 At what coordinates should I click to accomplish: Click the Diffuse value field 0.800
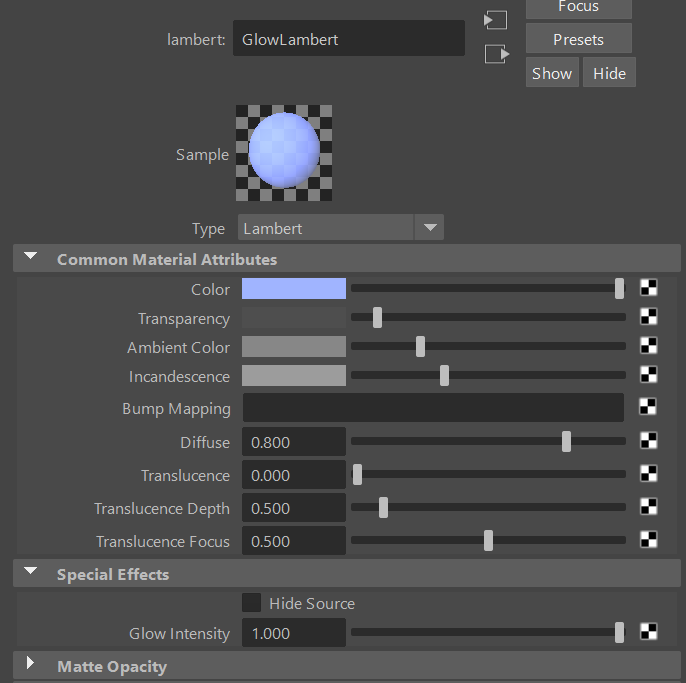click(294, 442)
